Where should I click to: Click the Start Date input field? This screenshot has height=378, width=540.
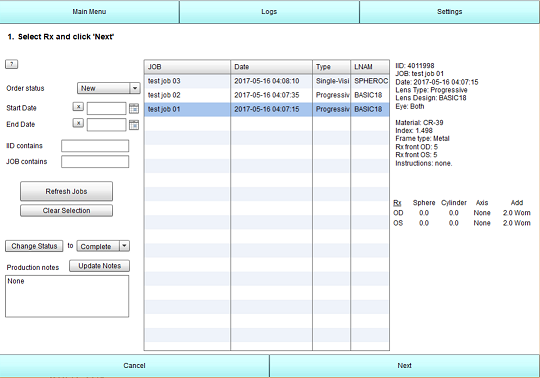click(106, 108)
